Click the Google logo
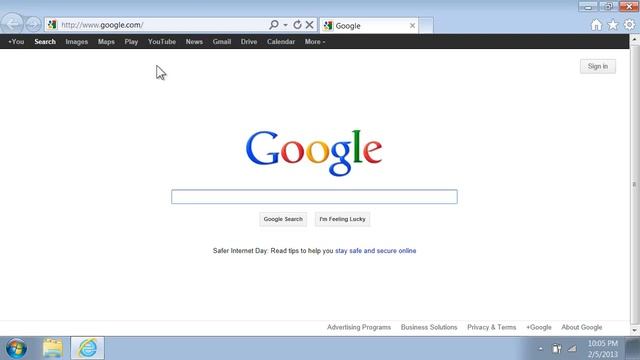 [314, 152]
